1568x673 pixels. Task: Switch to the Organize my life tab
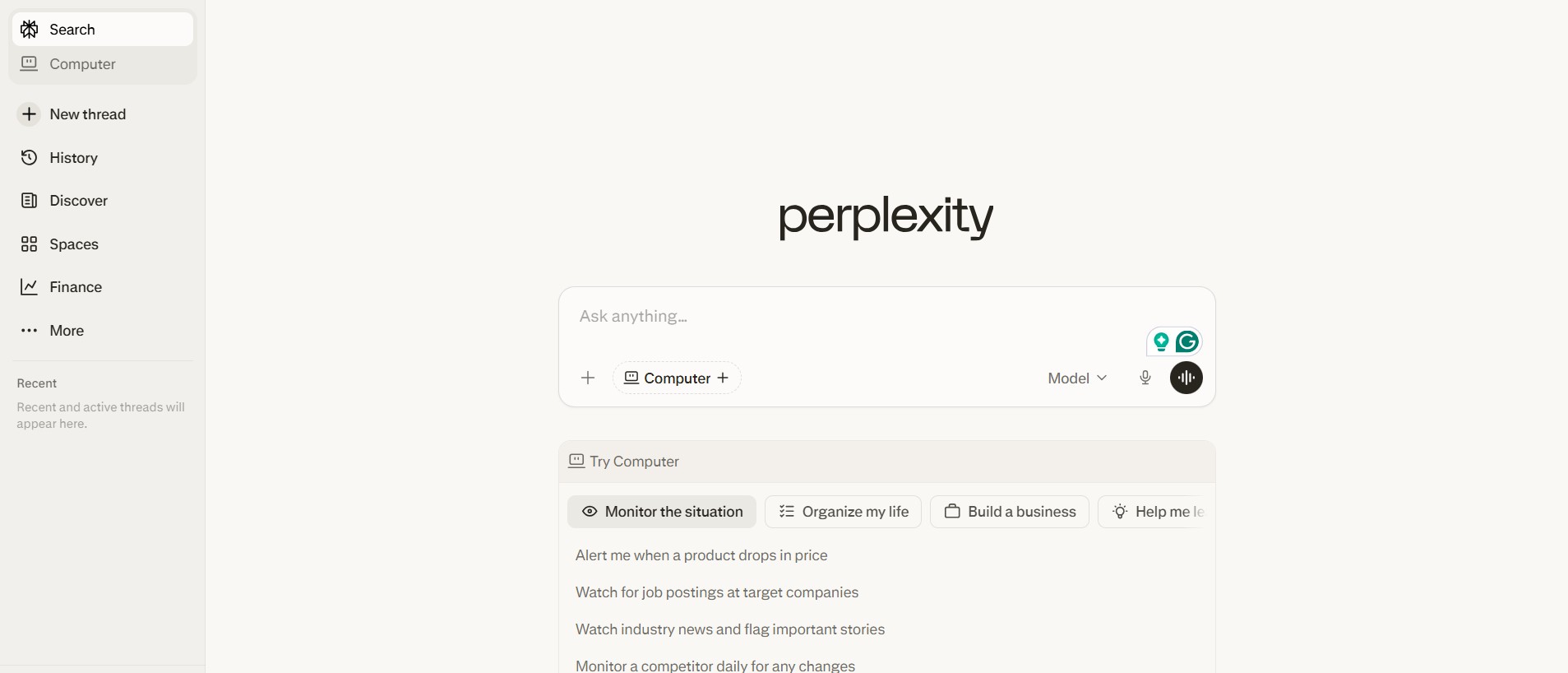pyautogui.click(x=843, y=512)
